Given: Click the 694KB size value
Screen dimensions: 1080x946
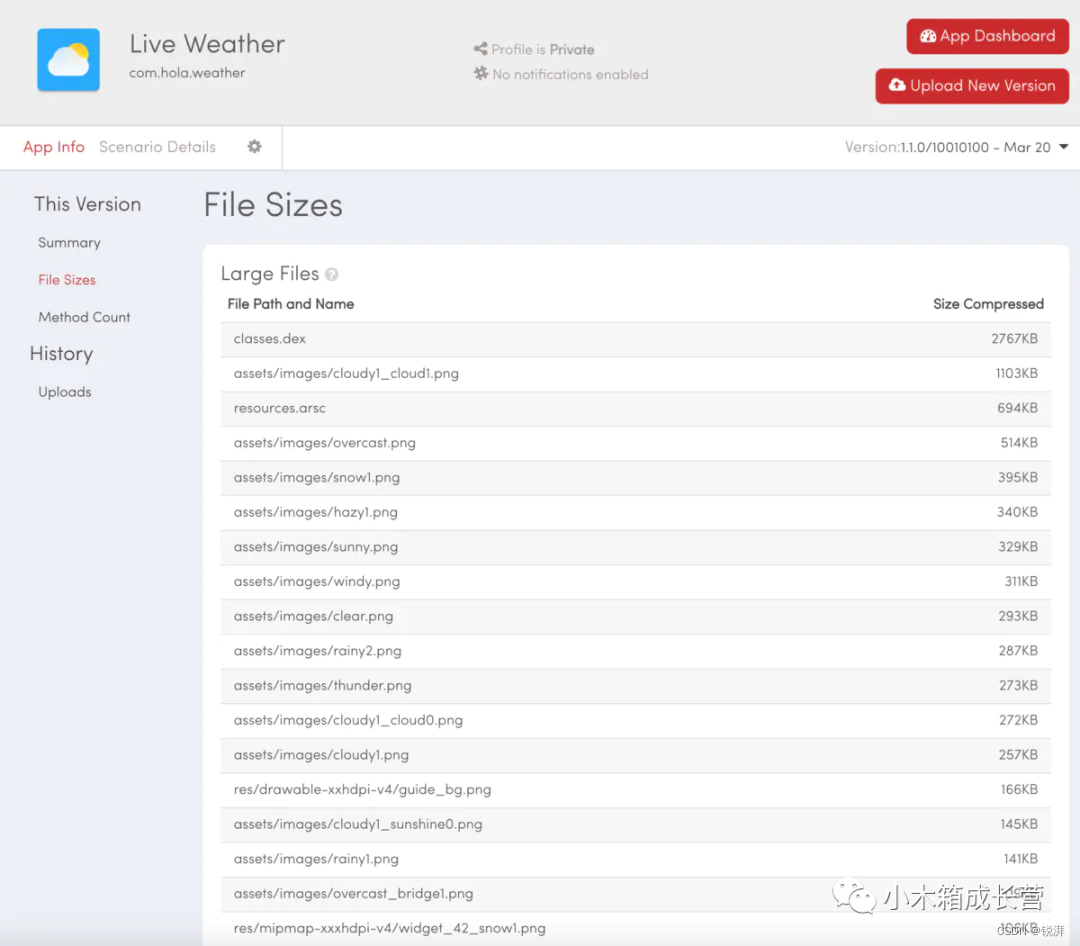Looking at the screenshot, I should pyautogui.click(x=1017, y=409).
